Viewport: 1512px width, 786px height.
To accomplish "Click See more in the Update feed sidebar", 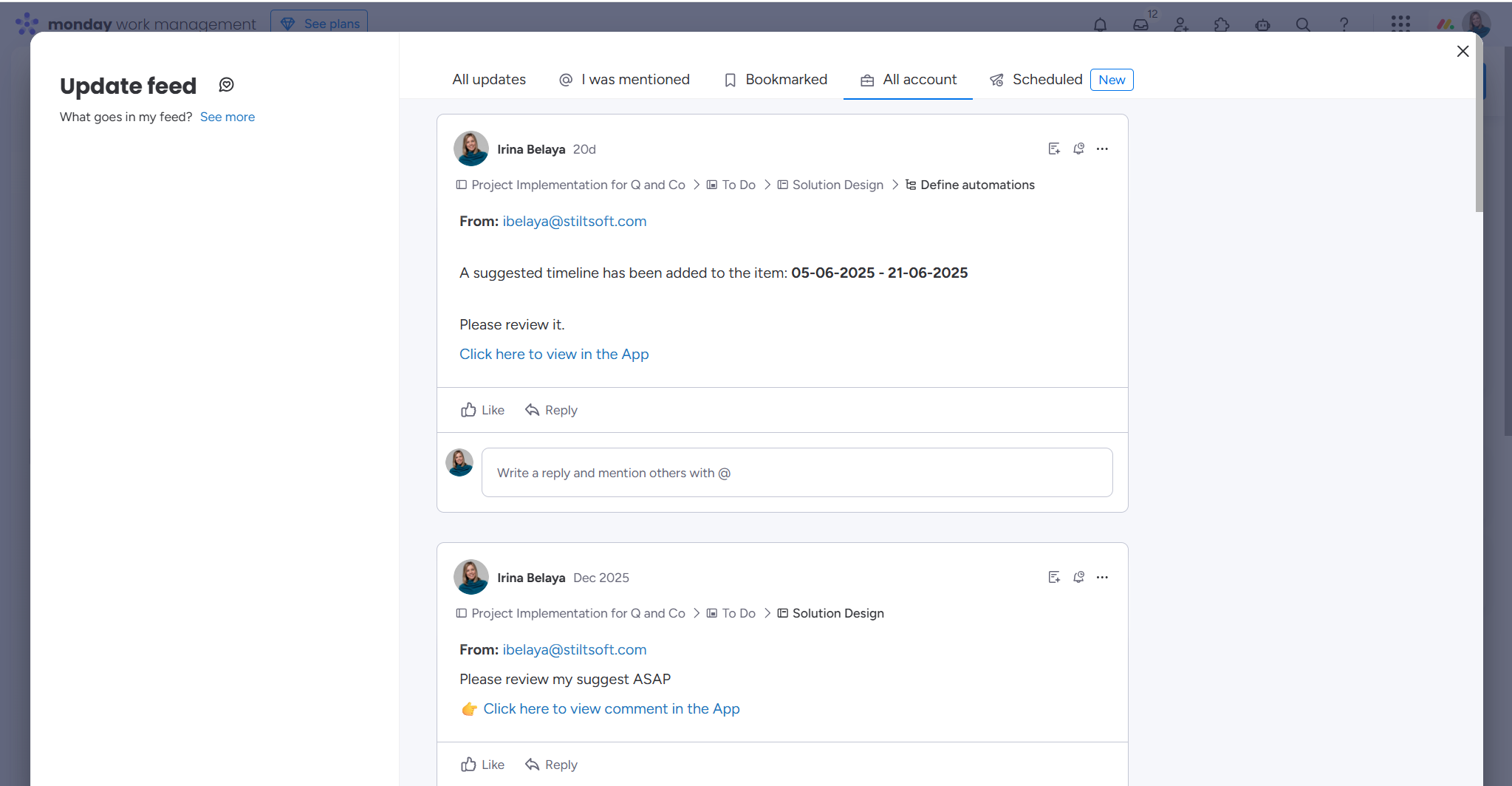I will pyautogui.click(x=227, y=117).
